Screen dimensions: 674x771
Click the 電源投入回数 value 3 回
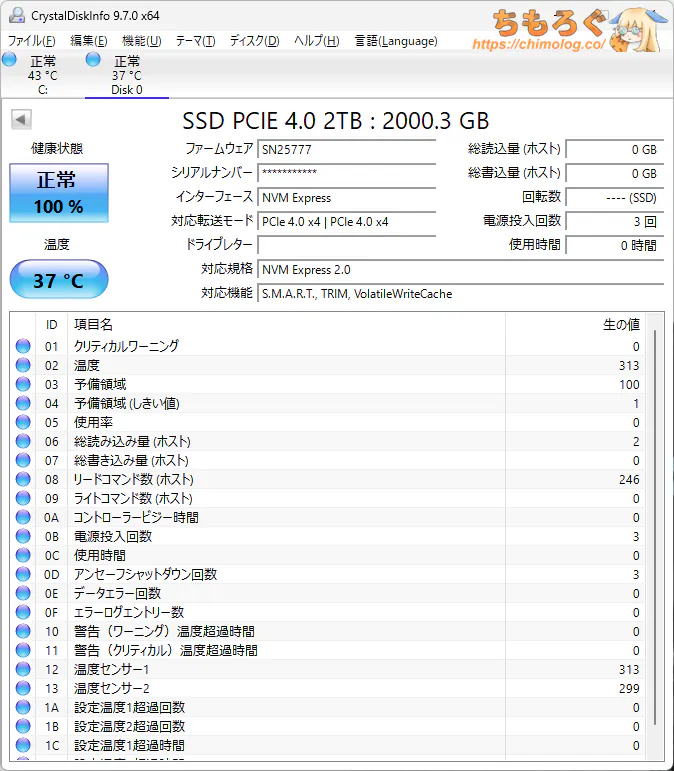(x=615, y=222)
